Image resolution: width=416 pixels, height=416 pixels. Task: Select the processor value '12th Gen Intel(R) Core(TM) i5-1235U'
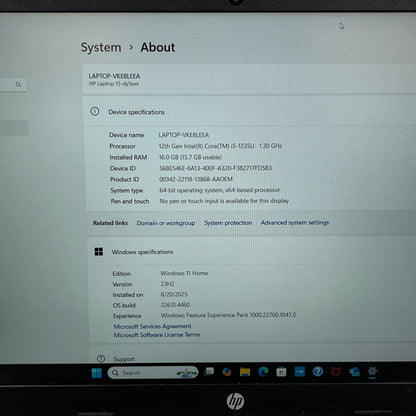tap(206, 146)
